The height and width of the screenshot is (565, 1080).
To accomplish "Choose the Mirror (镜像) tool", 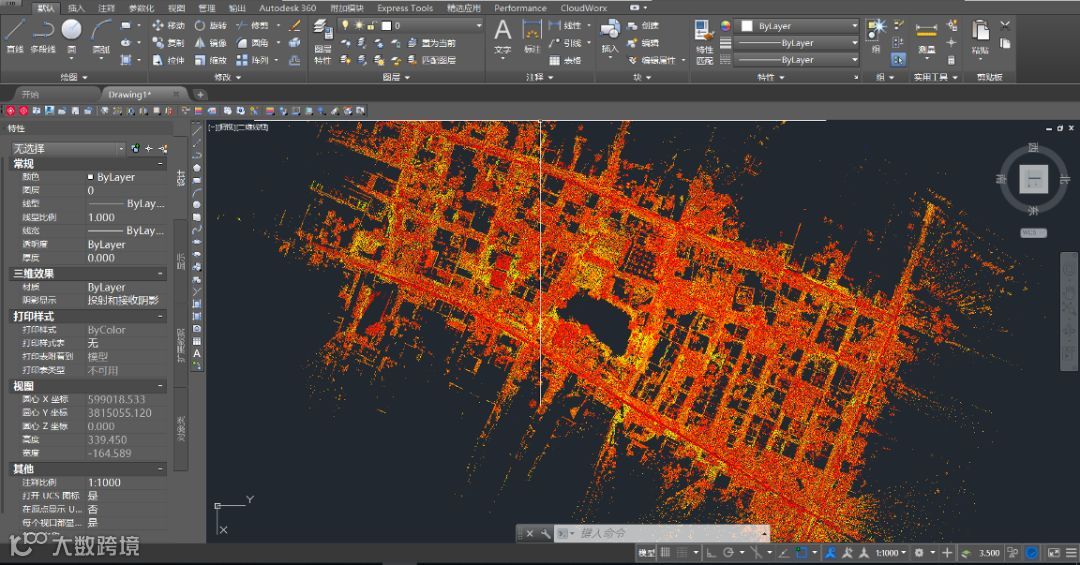I will click(x=211, y=43).
